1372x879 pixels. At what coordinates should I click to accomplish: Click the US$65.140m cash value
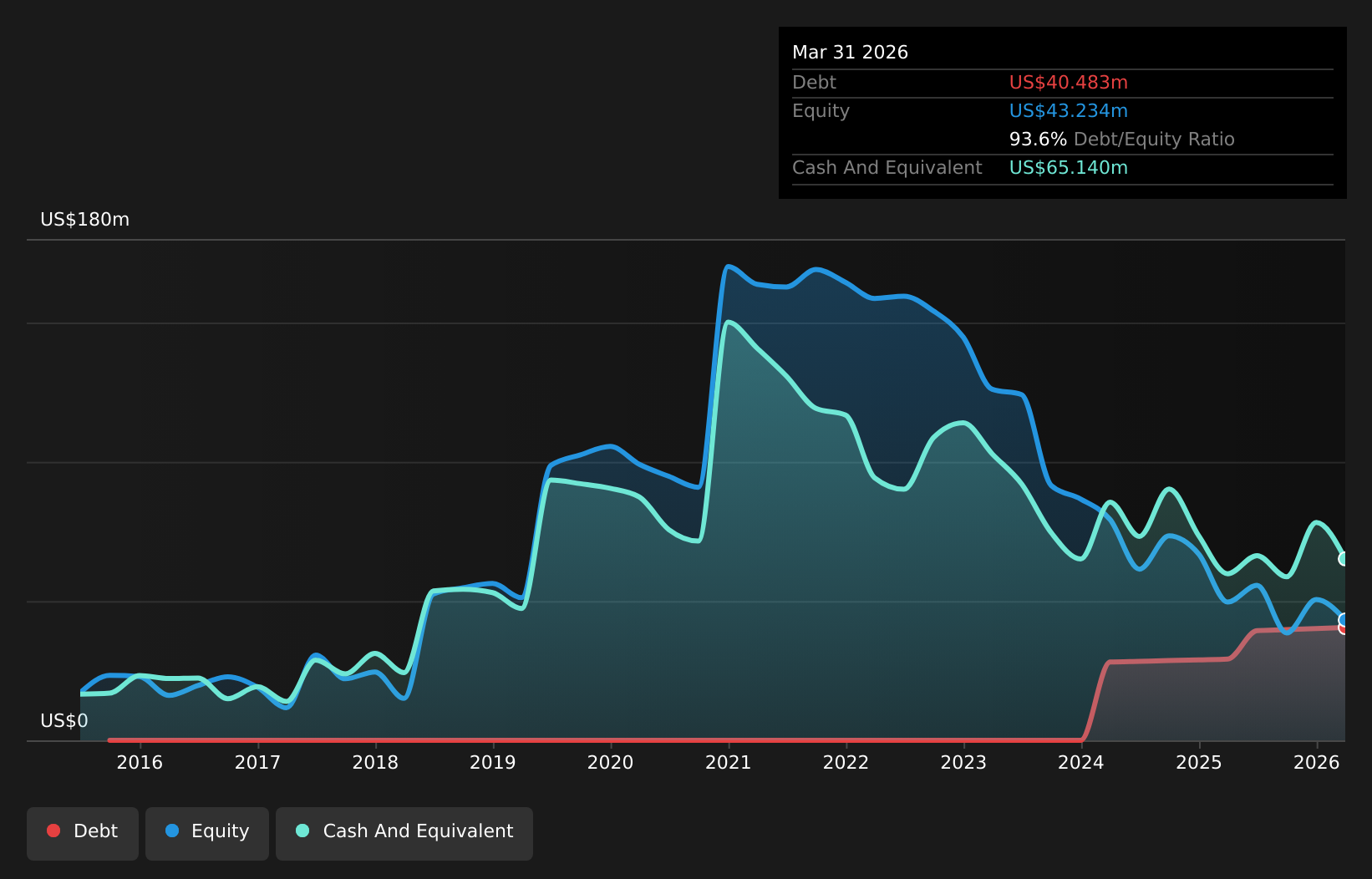1069,168
